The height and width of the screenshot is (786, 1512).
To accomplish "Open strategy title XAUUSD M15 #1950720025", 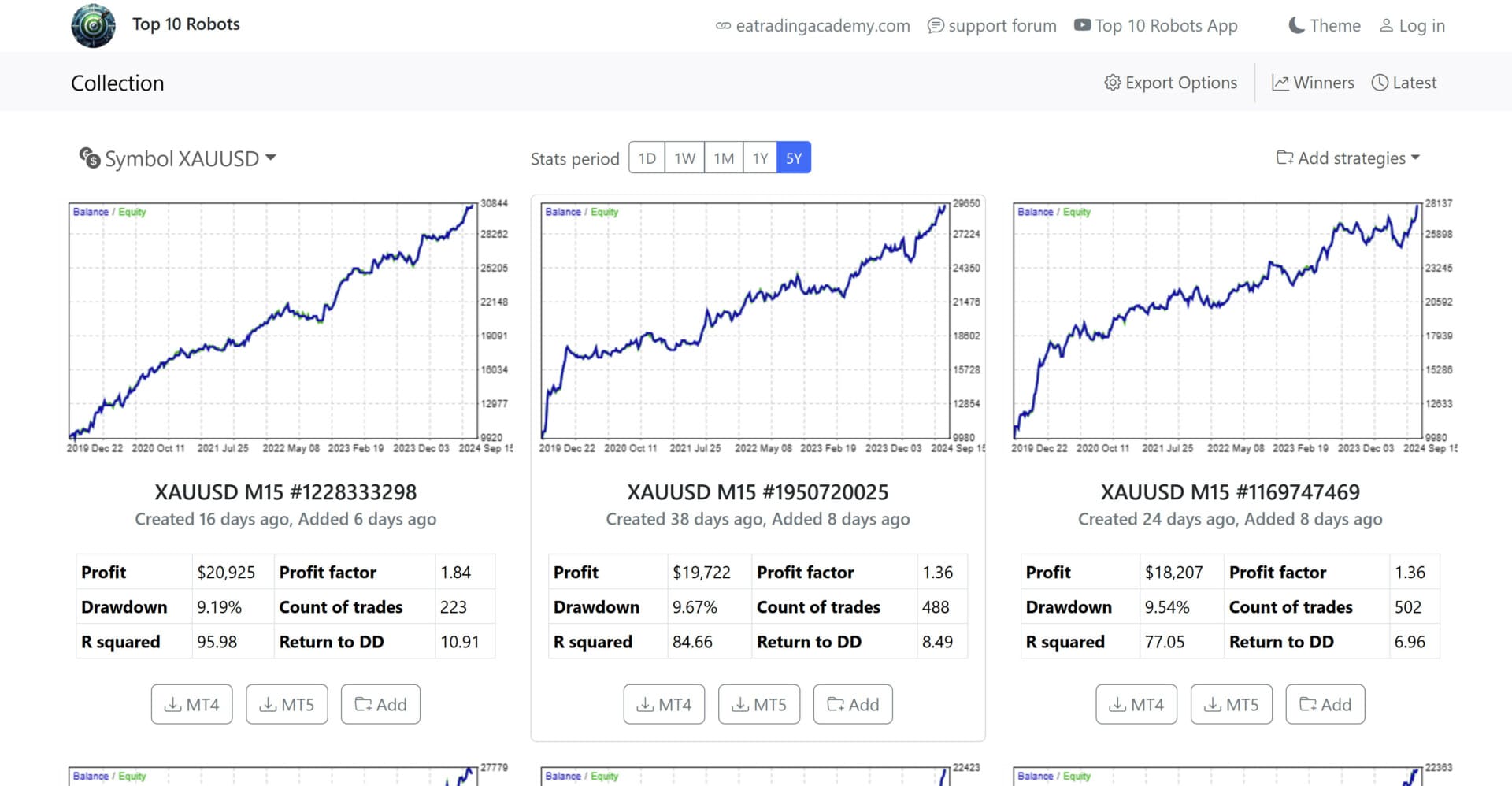I will tap(758, 492).
